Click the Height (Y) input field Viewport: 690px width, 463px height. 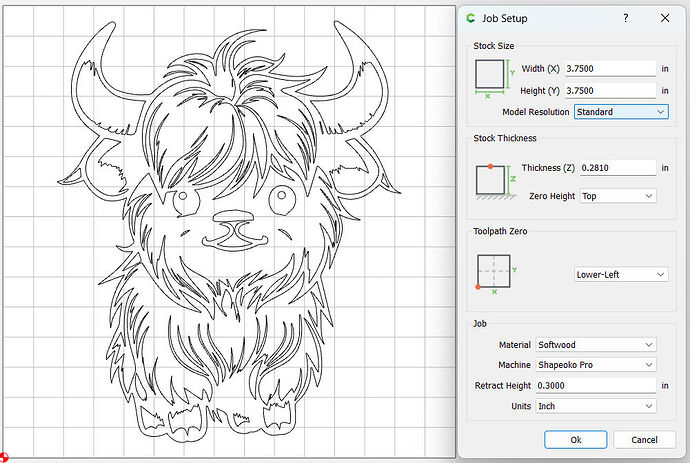[x=610, y=91]
